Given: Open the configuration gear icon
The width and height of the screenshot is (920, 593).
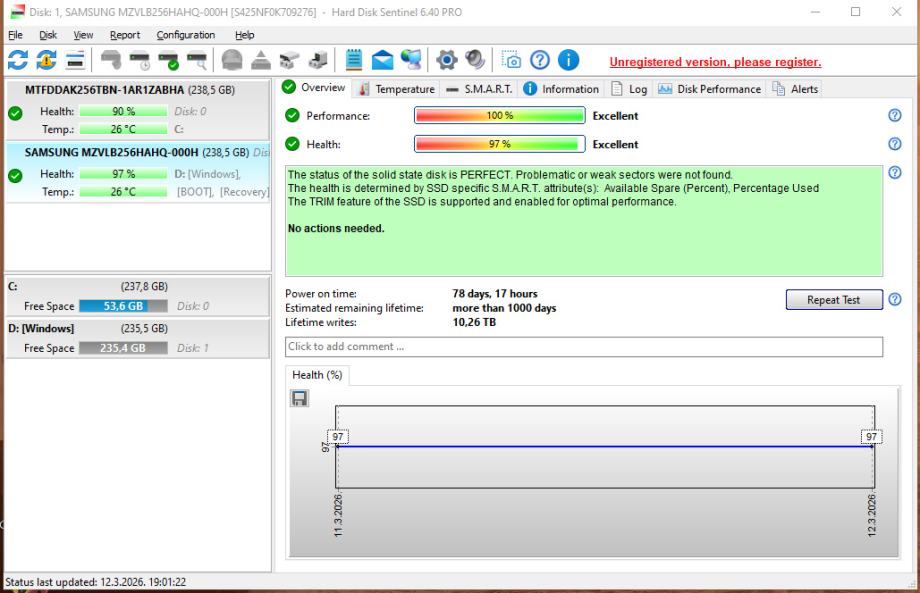Looking at the screenshot, I should point(446,60).
